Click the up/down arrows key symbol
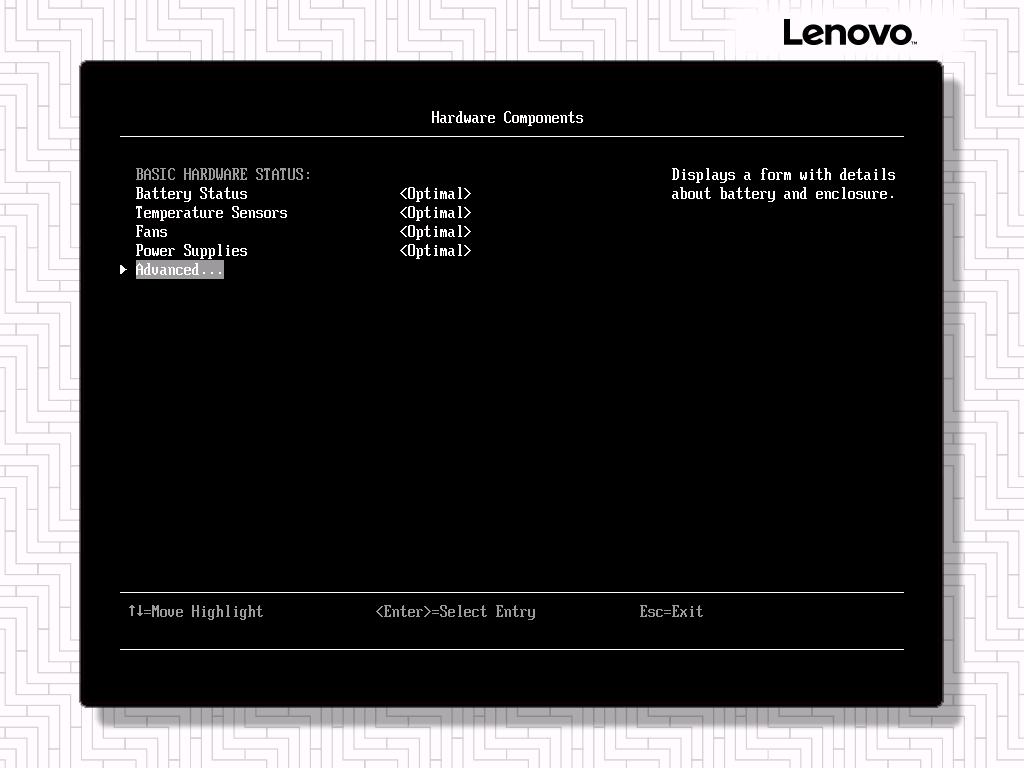Image resolution: width=1024 pixels, height=768 pixels. [135, 611]
